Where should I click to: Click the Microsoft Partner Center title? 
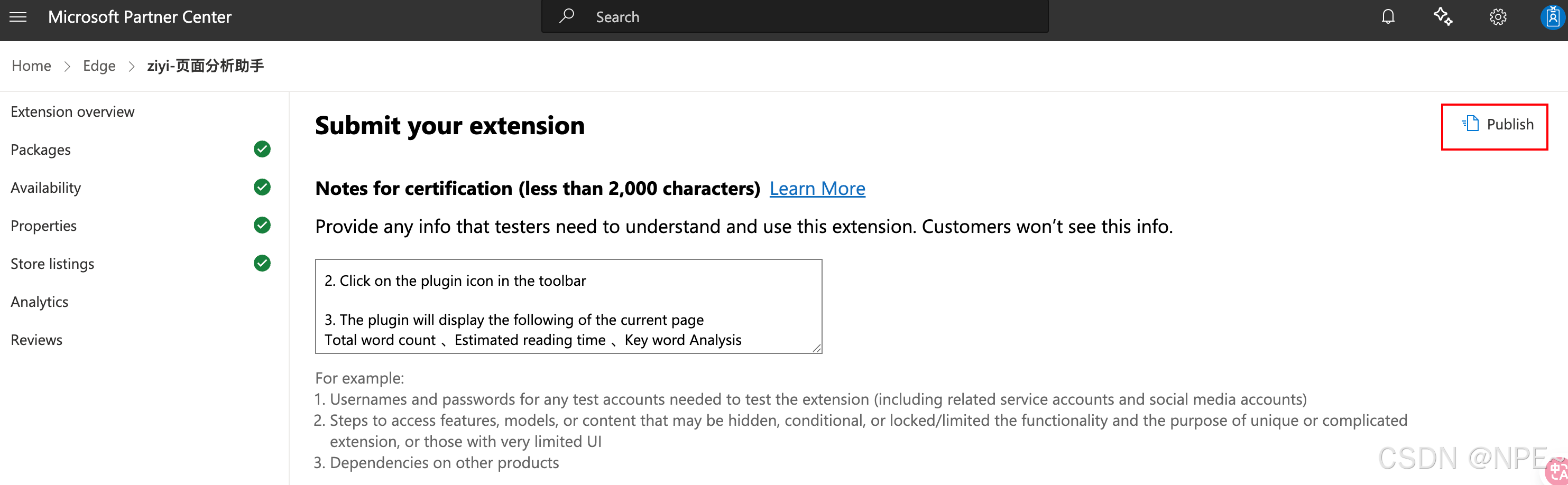[x=140, y=17]
